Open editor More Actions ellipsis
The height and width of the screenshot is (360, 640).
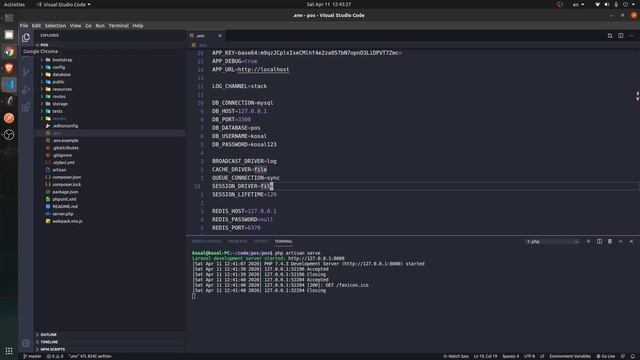click(631, 36)
